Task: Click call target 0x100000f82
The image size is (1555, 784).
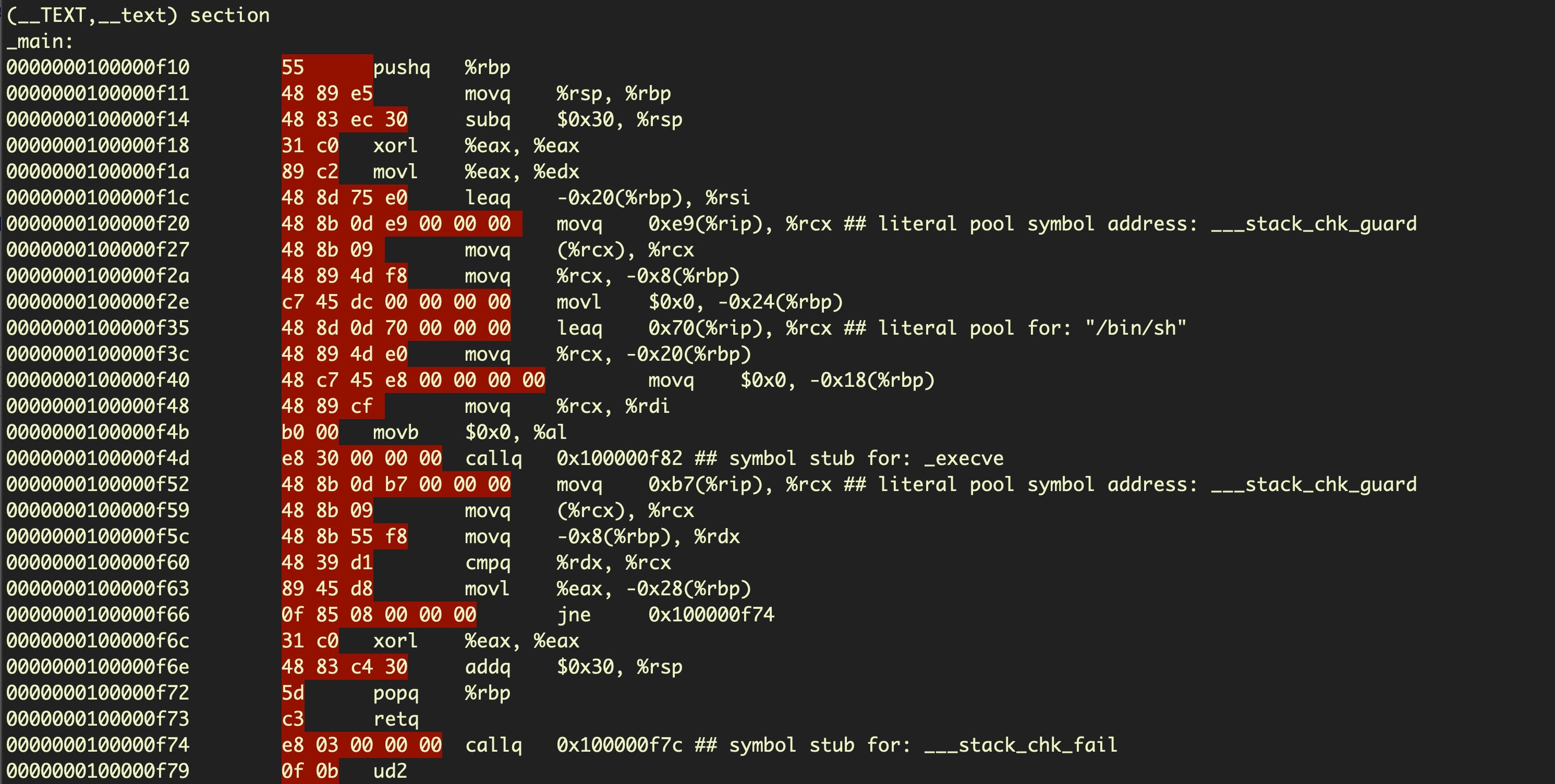Action: (x=619, y=458)
